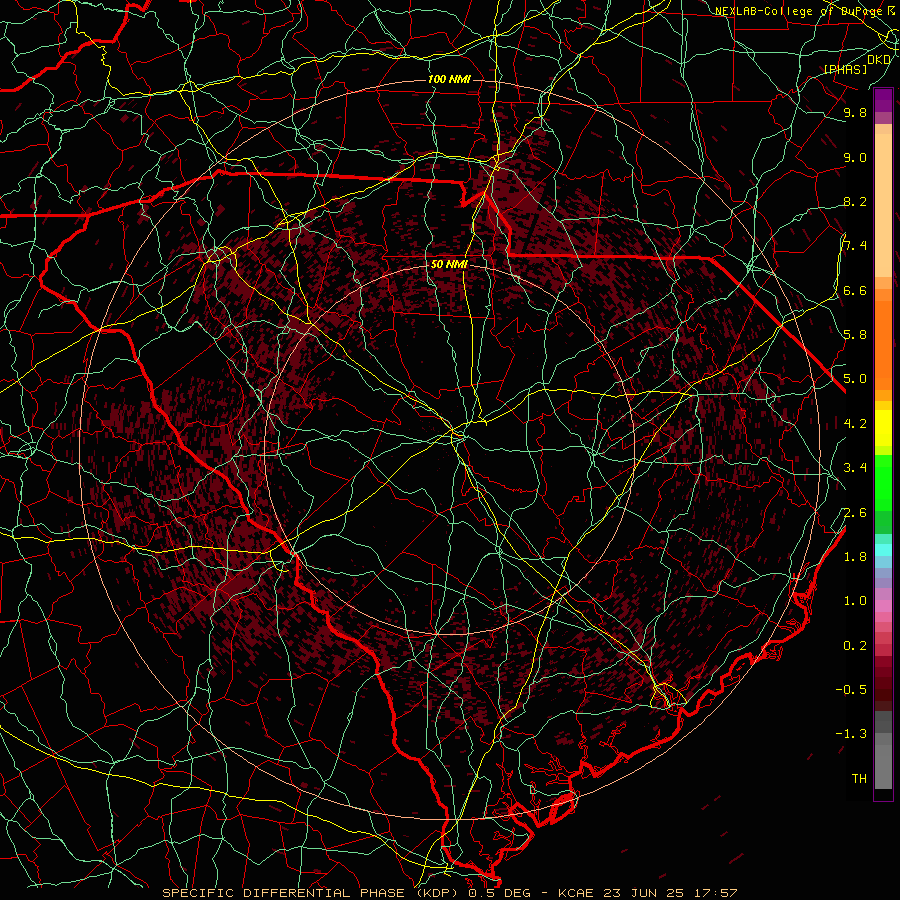This screenshot has height=900, width=900.
Task: Pick the purple swatch at the legend top
Action: 883,100
